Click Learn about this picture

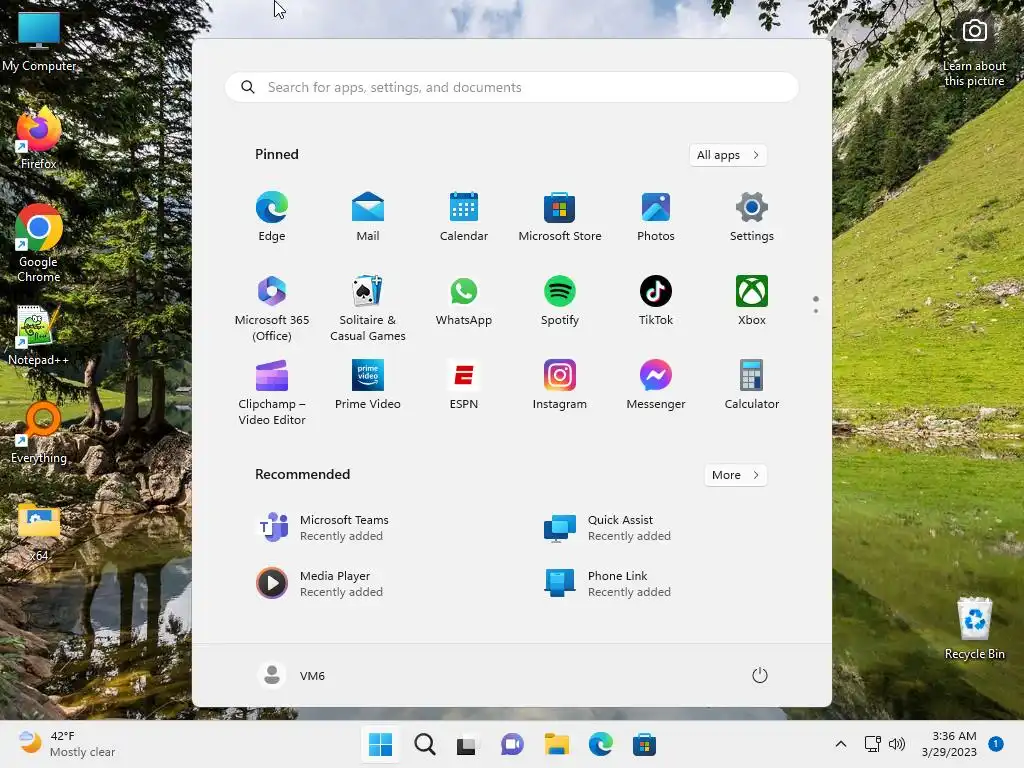coord(974,52)
